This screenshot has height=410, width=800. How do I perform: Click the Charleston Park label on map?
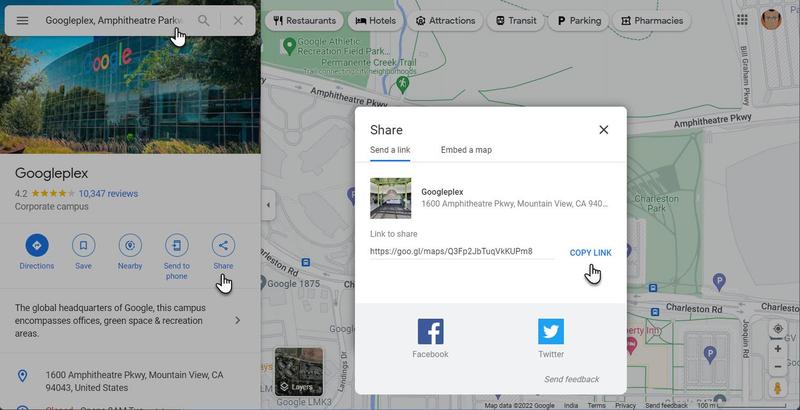click(656, 203)
